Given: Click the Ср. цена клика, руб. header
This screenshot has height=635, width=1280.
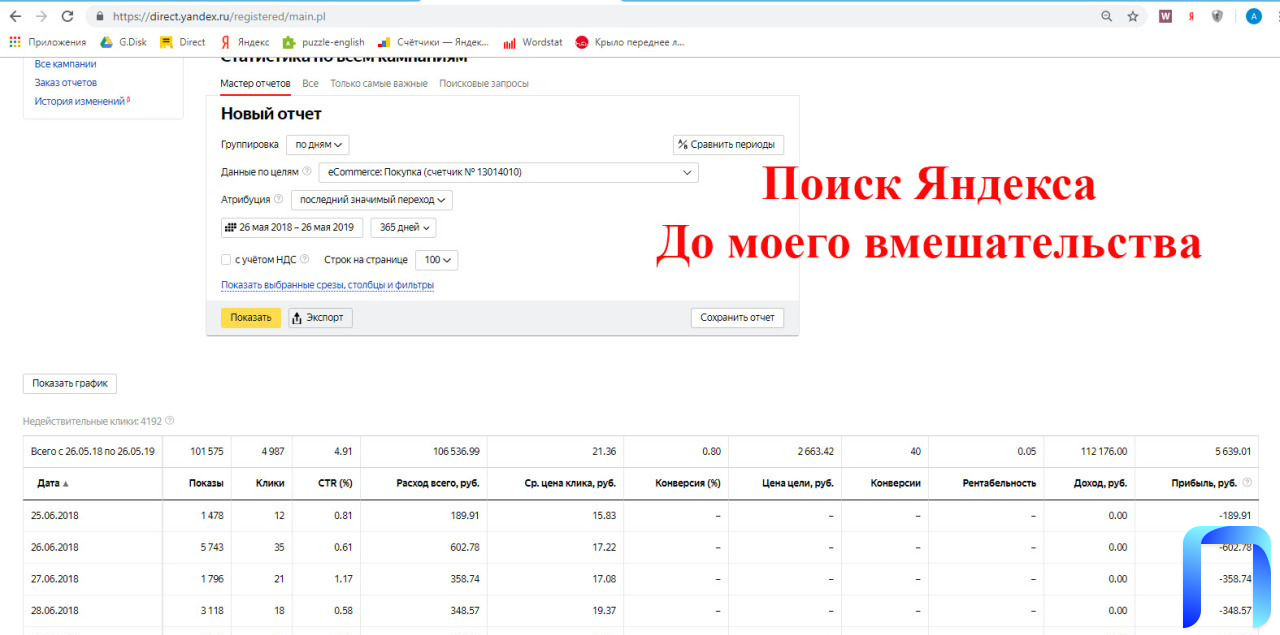Looking at the screenshot, I should click(x=570, y=483).
